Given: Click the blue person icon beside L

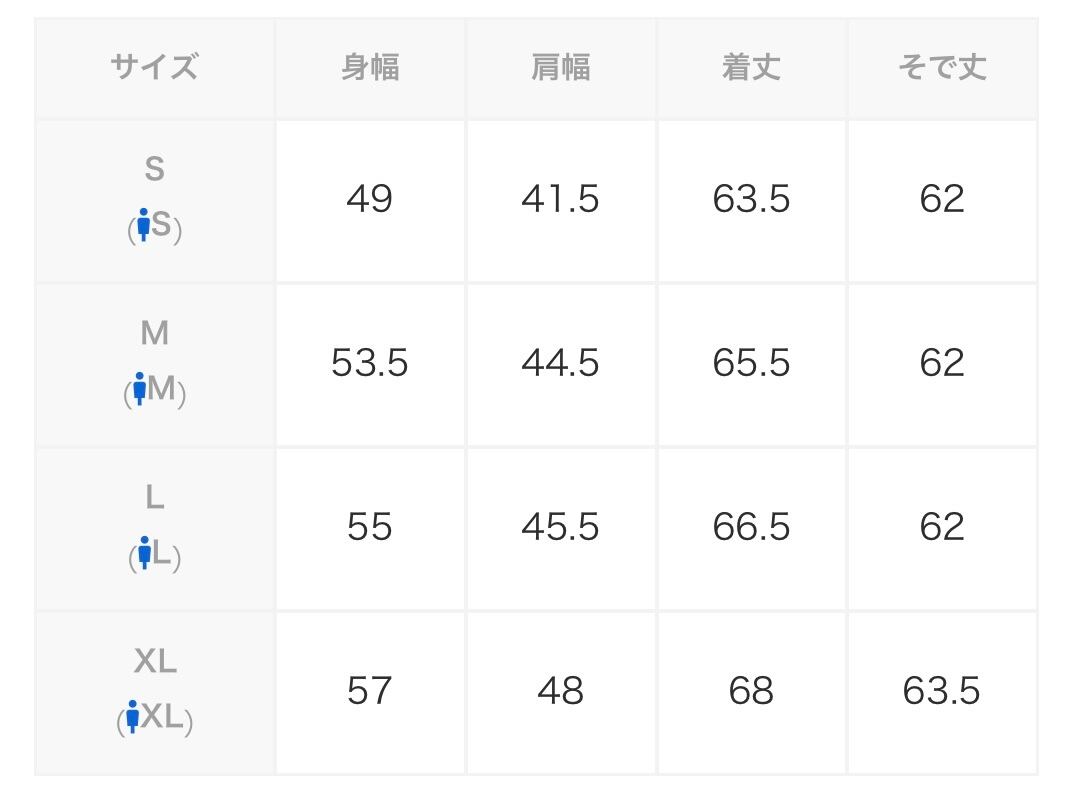Looking at the screenshot, I should (x=144, y=554).
